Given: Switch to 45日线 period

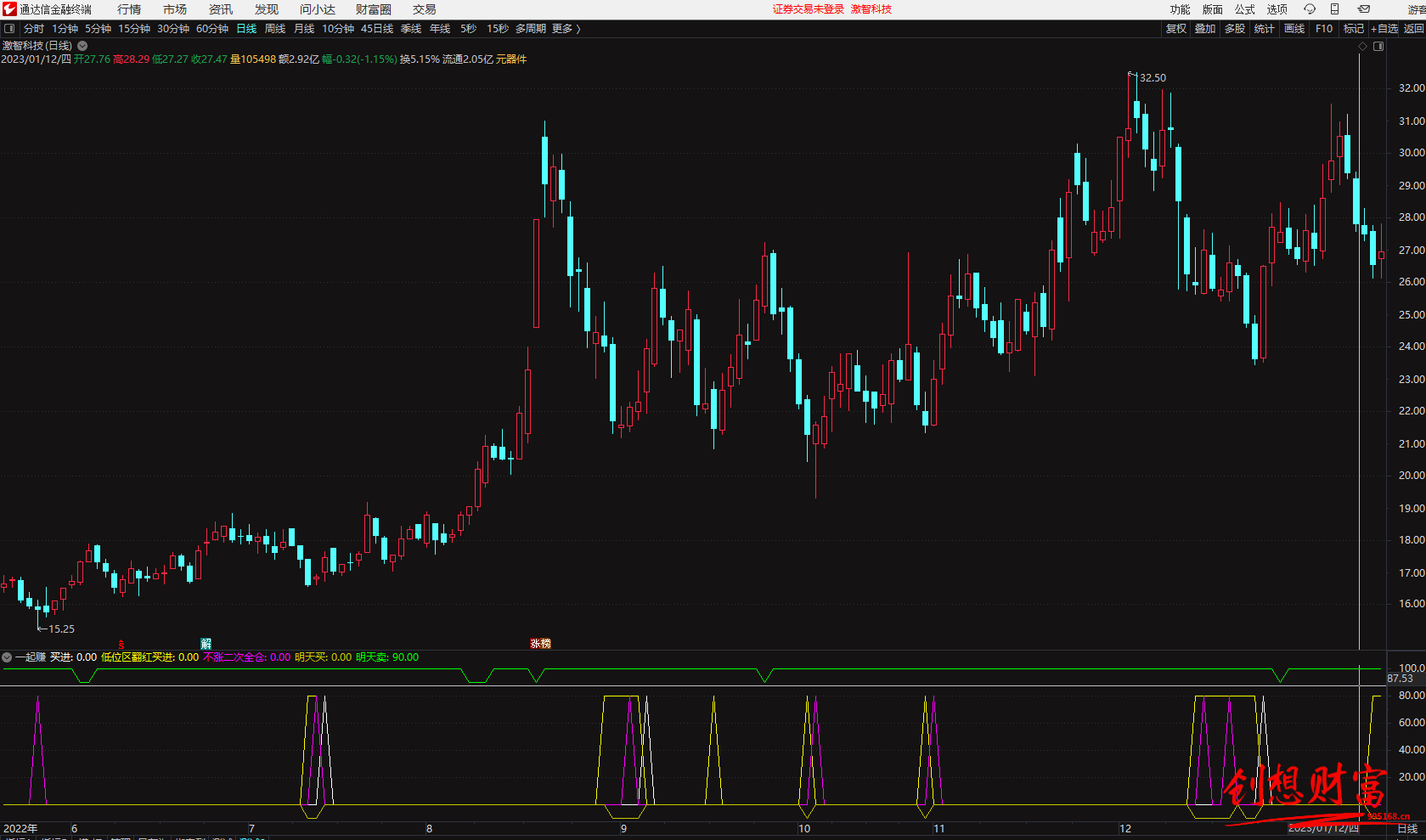Looking at the screenshot, I should [x=377, y=29].
